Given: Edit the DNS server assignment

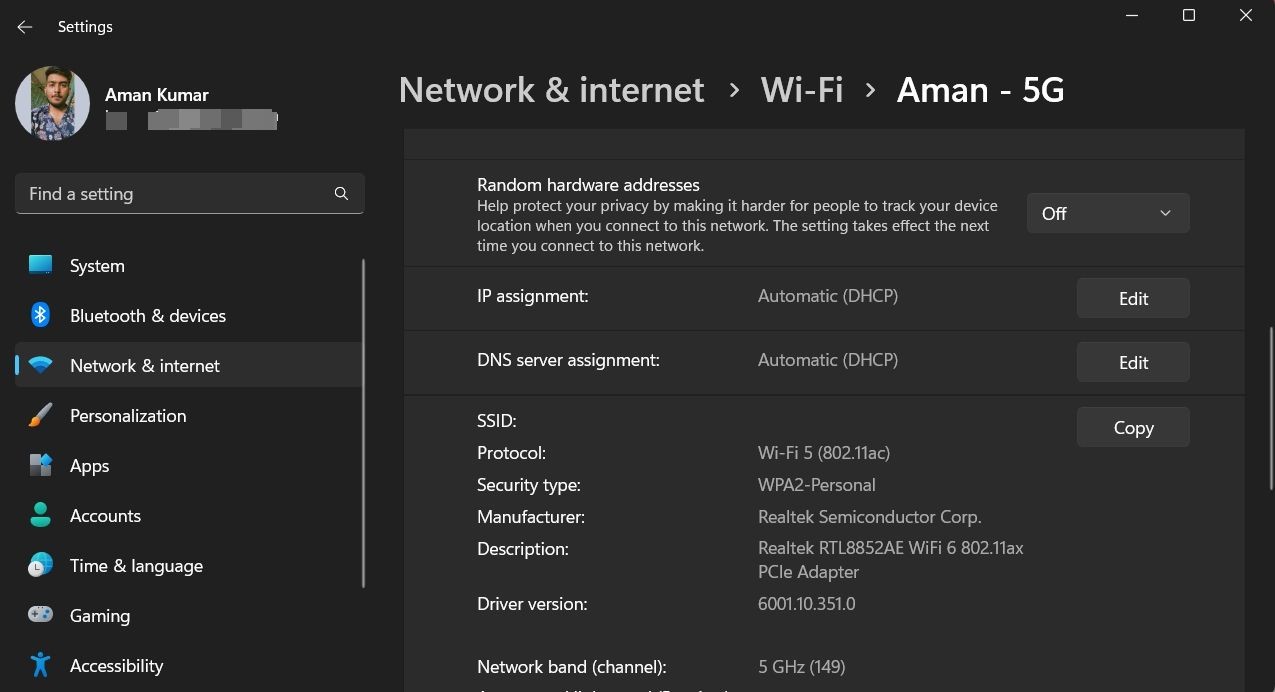Looking at the screenshot, I should pyautogui.click(x=1133, y=362).
